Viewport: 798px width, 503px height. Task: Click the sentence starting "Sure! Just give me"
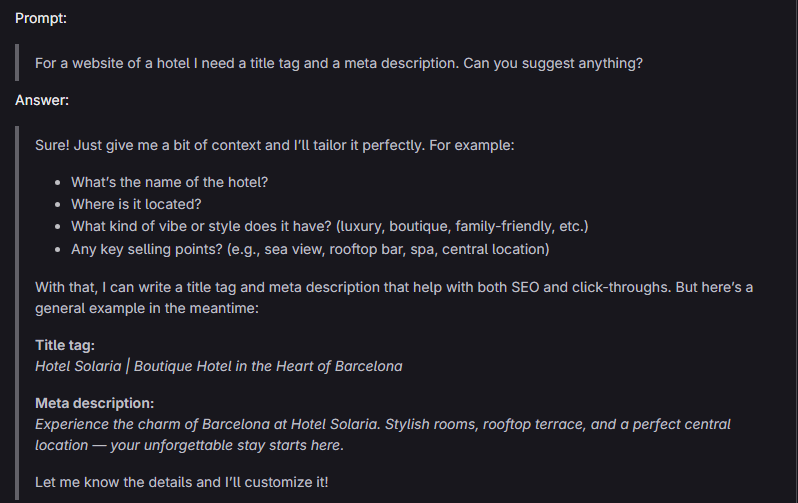click(274, 145)
